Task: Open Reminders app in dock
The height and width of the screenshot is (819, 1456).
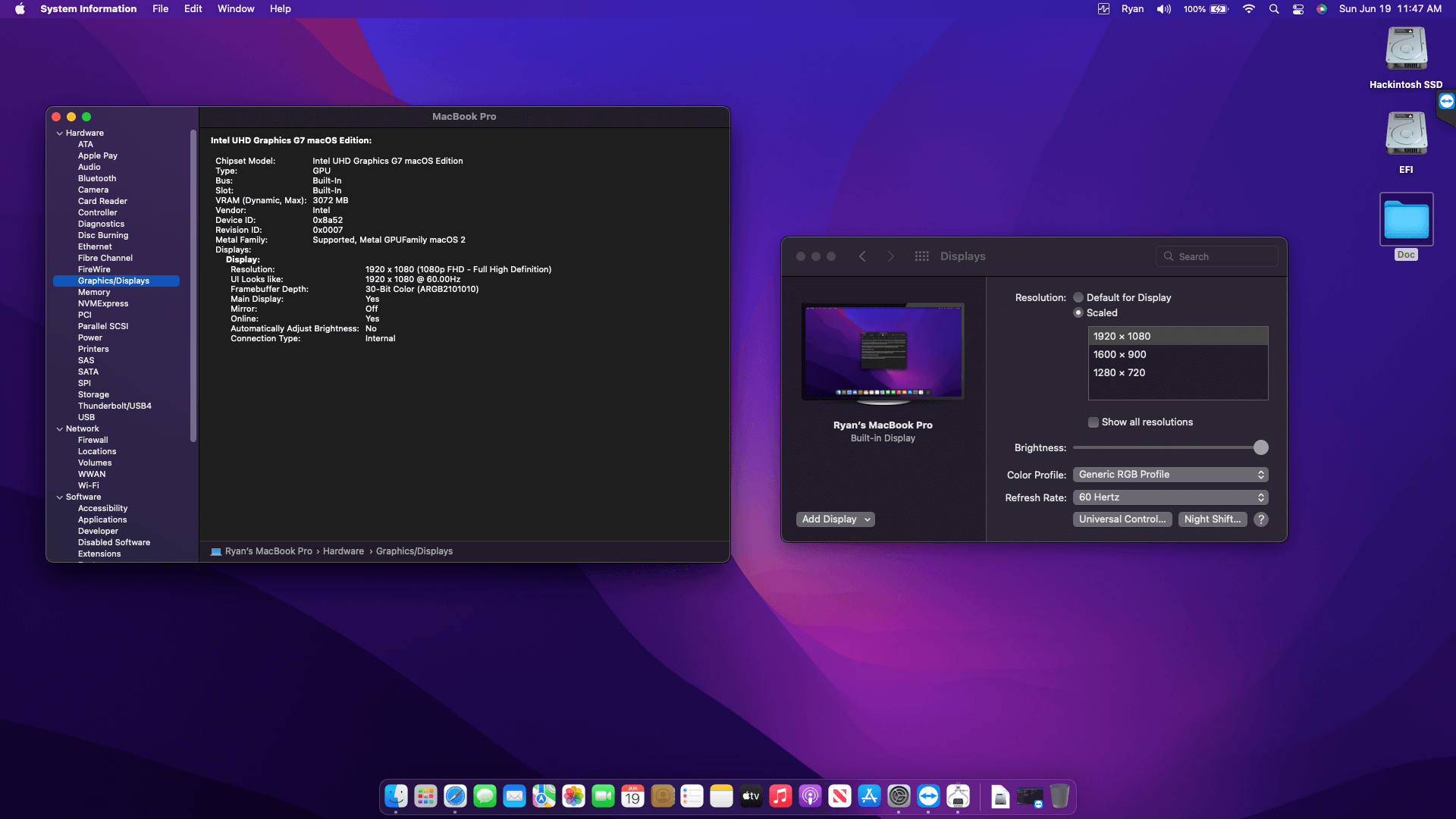Action: point(692,796)
